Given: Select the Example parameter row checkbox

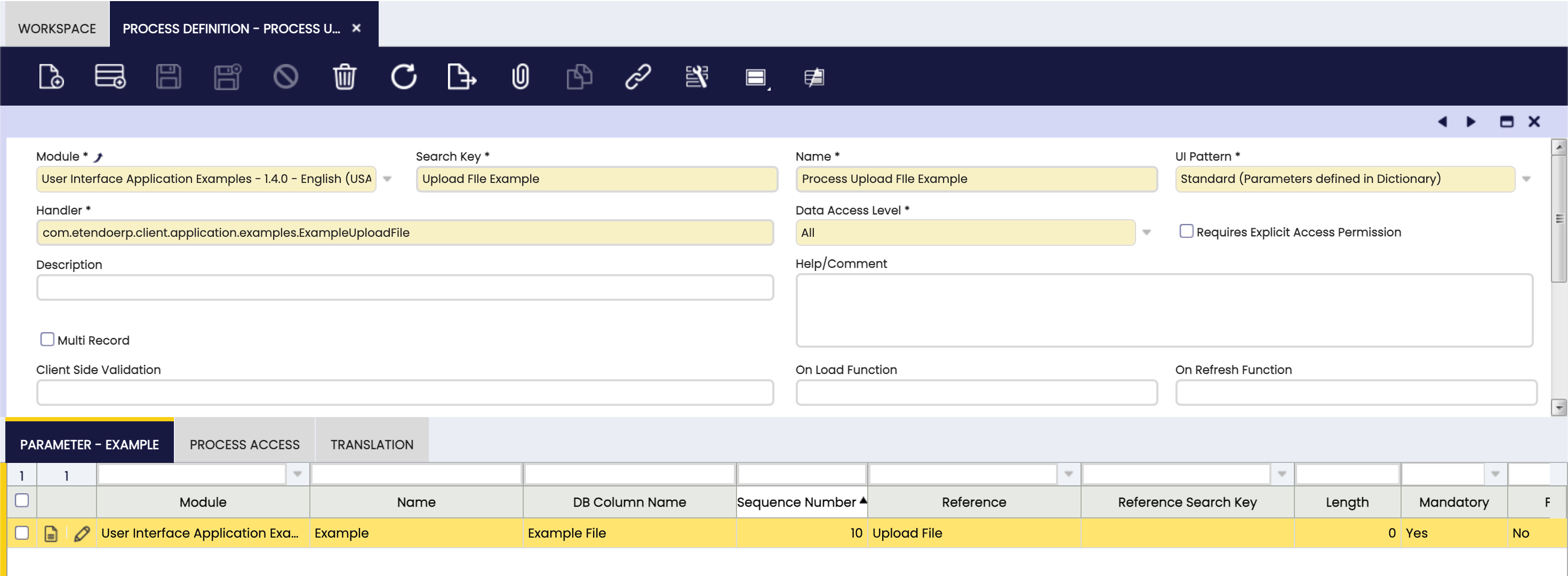Looking at the screenshot, I should point(22,533).
